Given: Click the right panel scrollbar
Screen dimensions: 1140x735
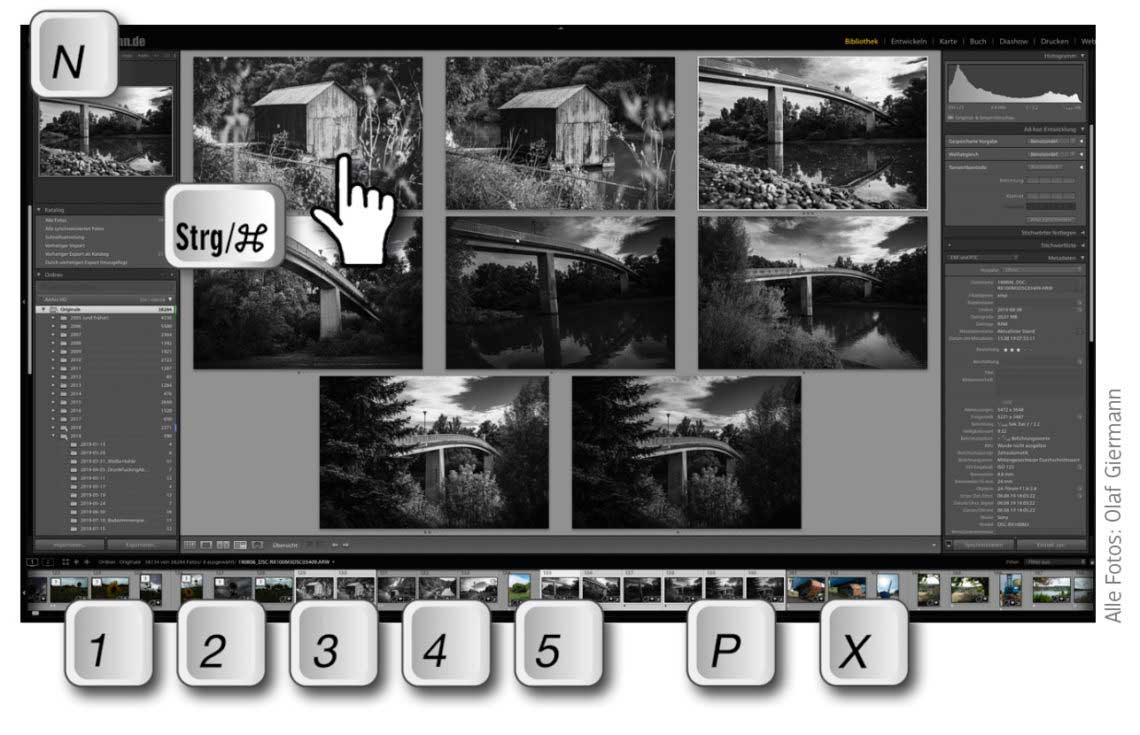Looking at the screenshot, I should coord(1091,233).
